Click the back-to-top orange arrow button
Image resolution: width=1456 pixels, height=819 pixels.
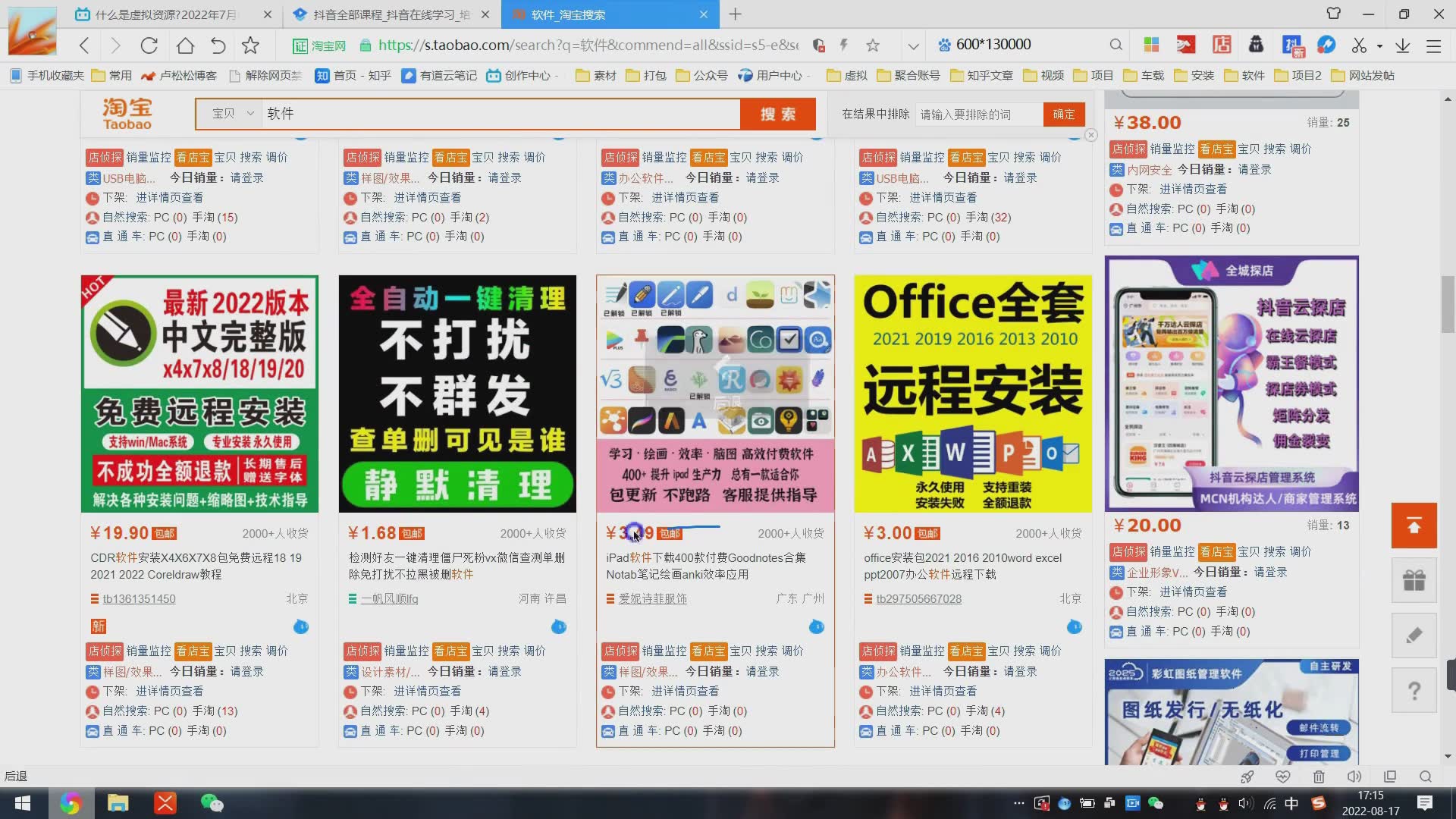click(1414, 526)
